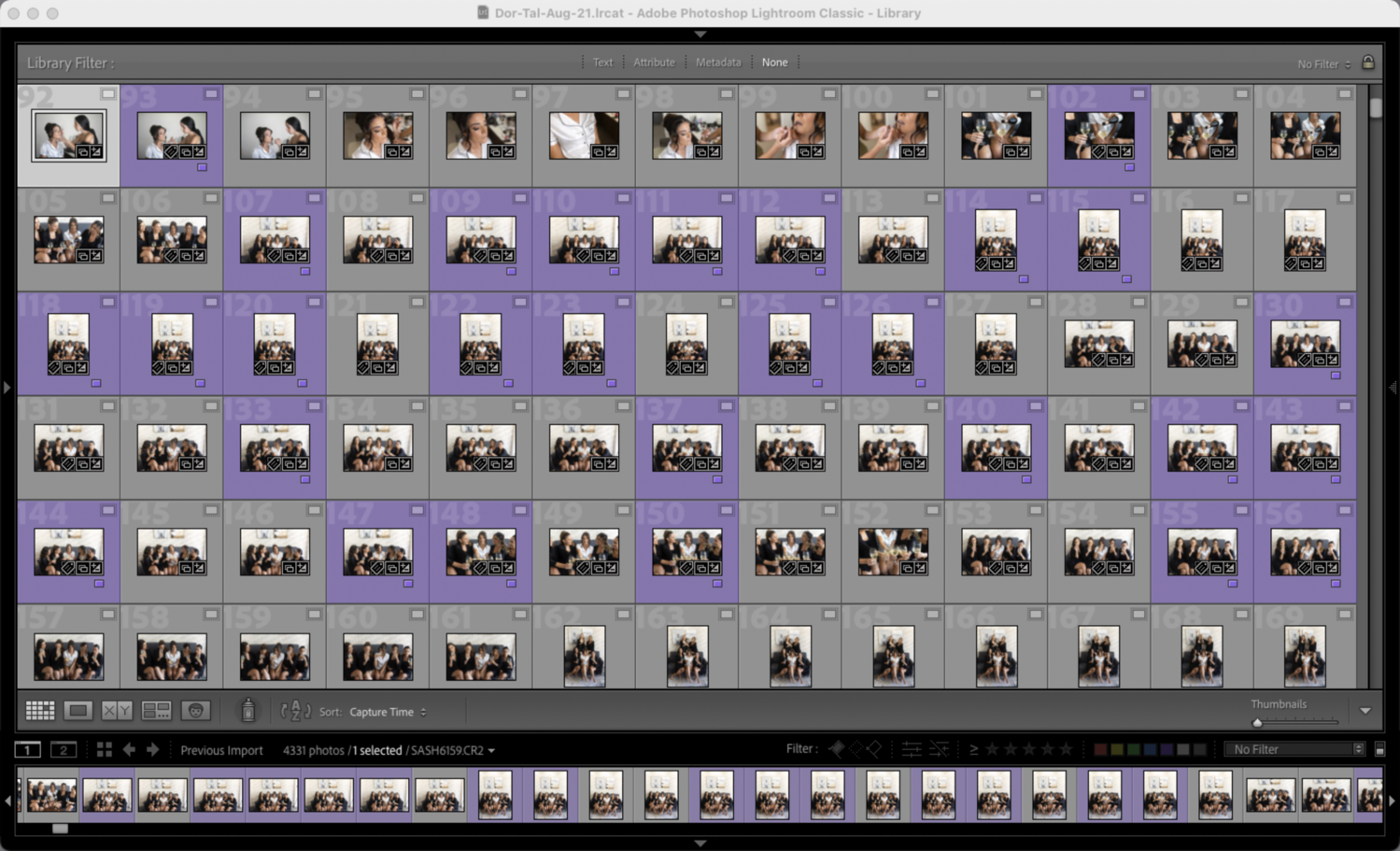The image size is (1400, 851).
Task: Toggle the flag on photo cell 104
Action: click(1345, 93)
